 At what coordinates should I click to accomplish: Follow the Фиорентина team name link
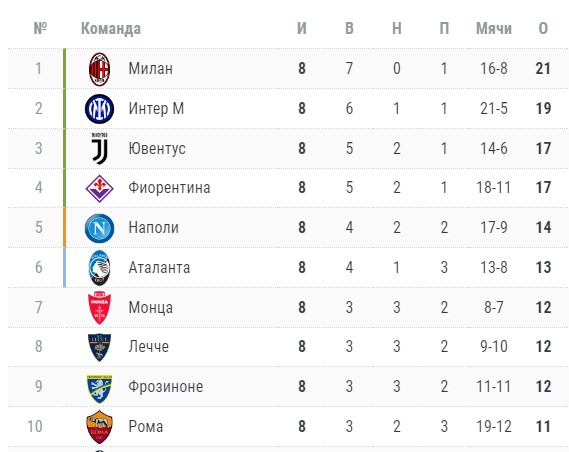[169, 188]
